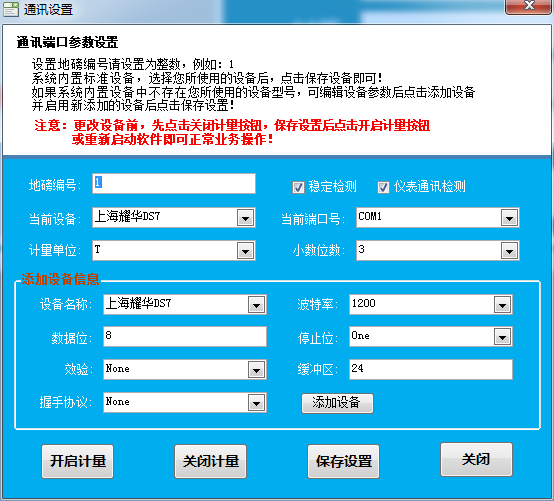This screenshot has width=554, height=501.
Task: Click the 添加设备 button
Action: pos(337,403)
